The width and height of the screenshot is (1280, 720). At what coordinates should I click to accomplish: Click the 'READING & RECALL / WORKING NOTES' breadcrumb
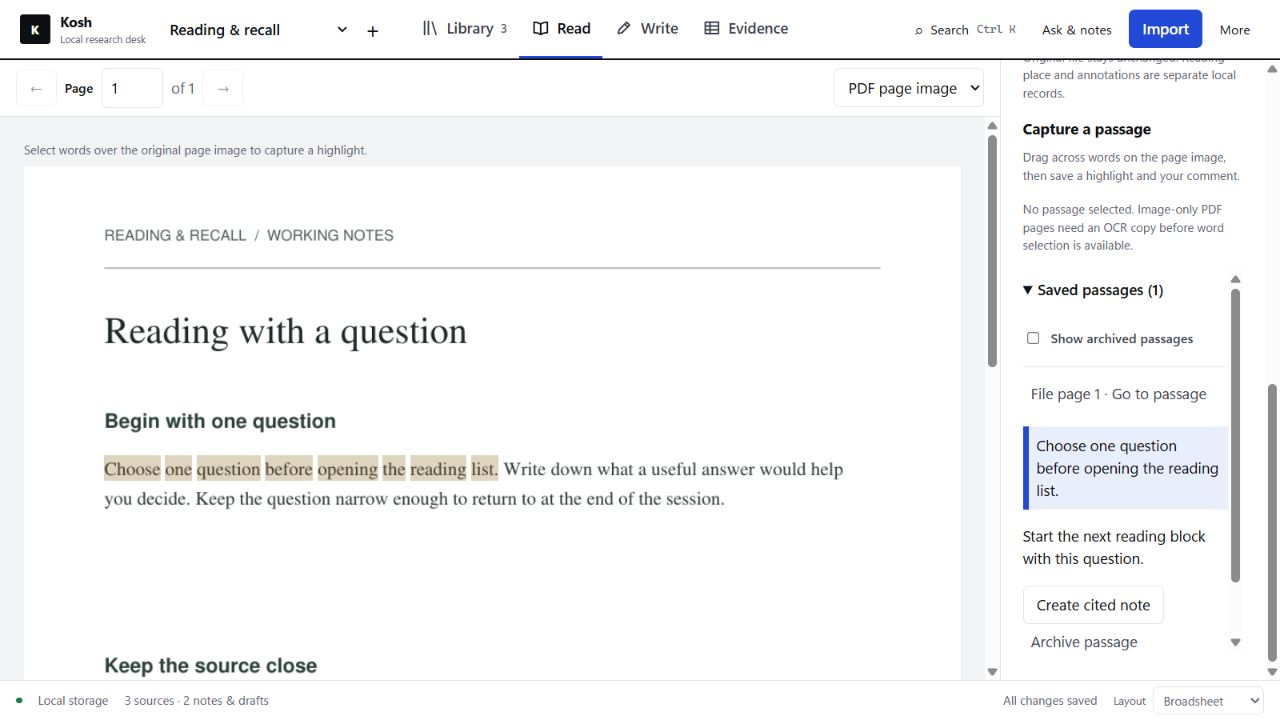coord(249,236)
